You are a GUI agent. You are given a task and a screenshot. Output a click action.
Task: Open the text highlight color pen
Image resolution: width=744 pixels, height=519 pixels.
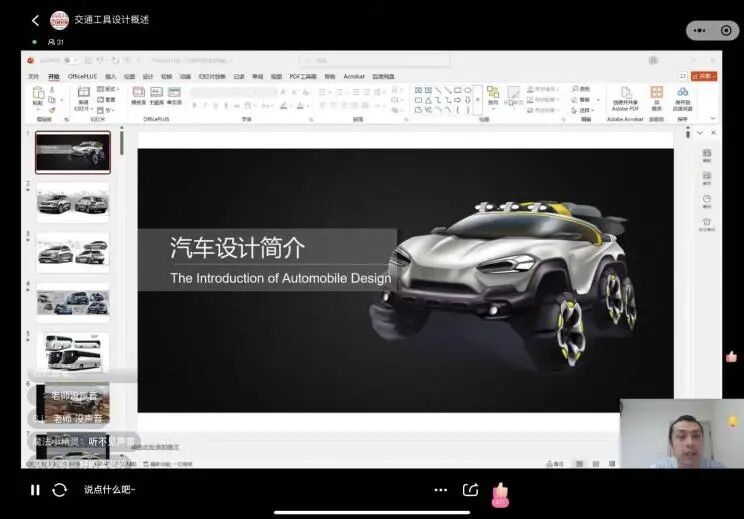(283, 106)
